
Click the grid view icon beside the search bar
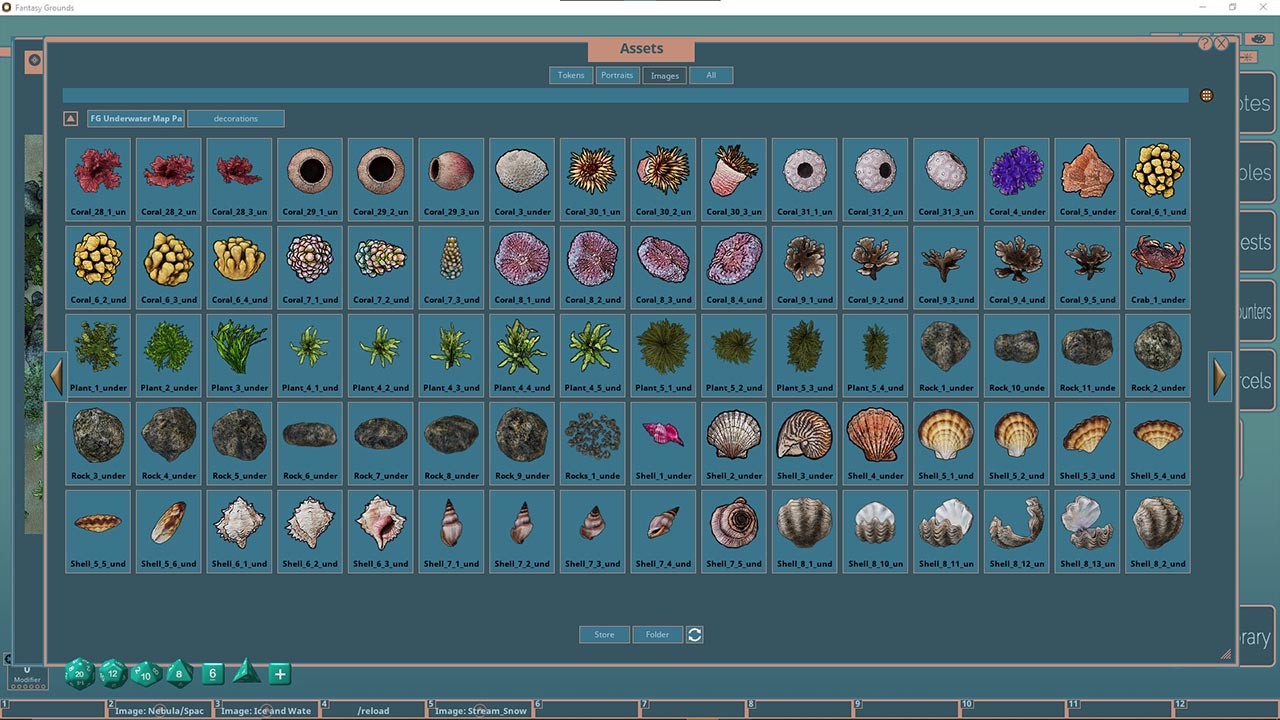[x=1206, y=94]
